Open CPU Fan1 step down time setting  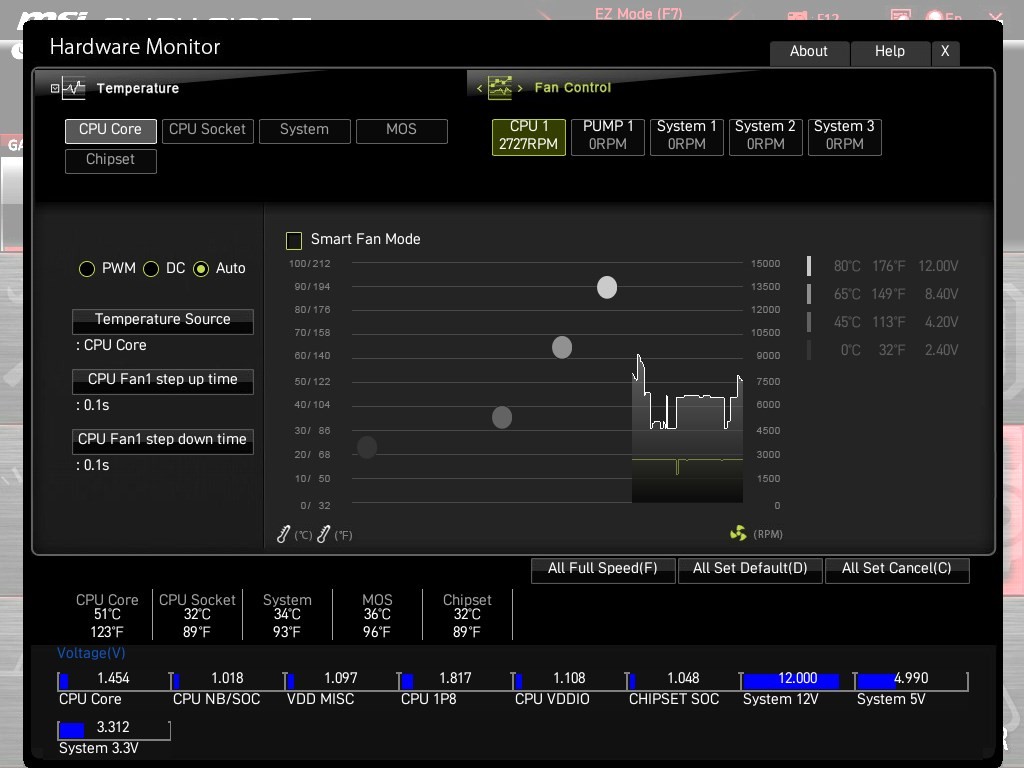(163, 440)
